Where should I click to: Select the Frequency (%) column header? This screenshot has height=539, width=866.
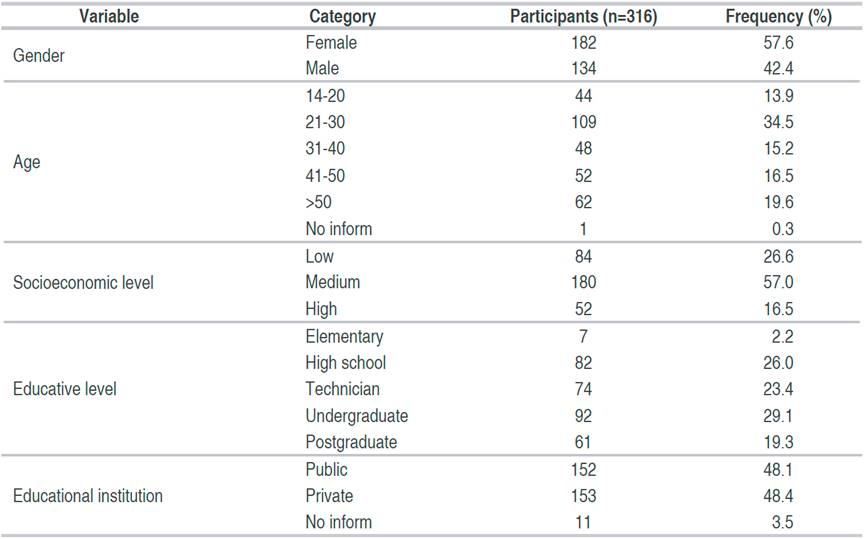pos(778,16)
